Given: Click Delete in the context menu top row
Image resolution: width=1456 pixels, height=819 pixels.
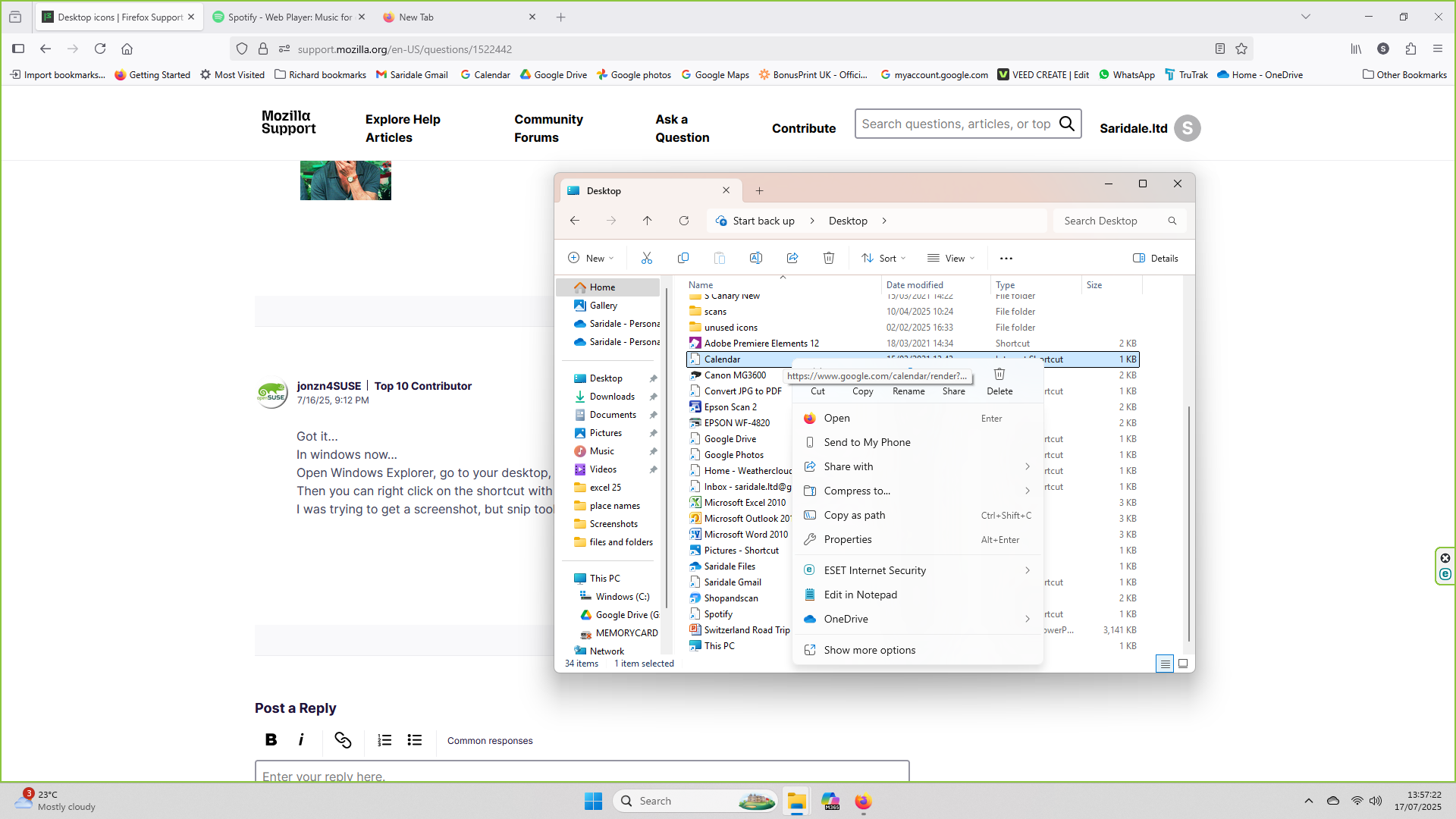Looking at the screenshot, I should [x=999, y=381].
